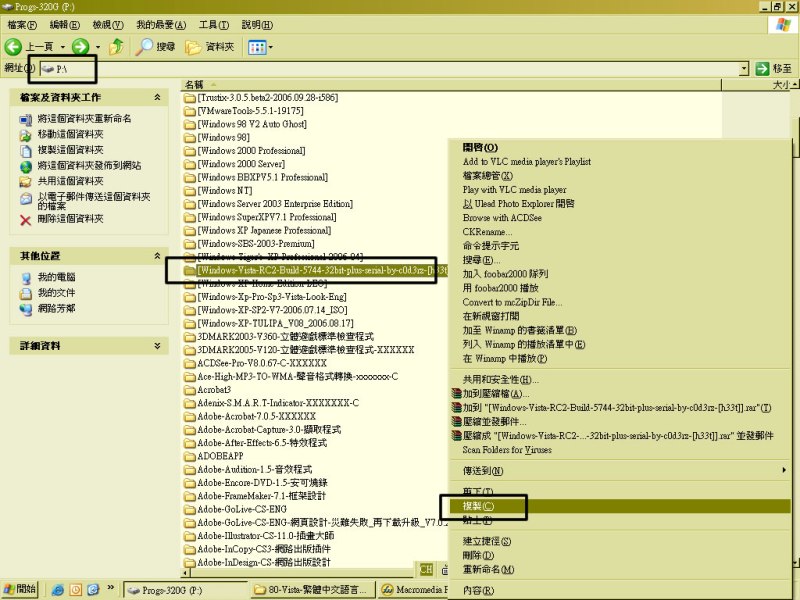Open the 檢視(V) menu

[108, 24]
